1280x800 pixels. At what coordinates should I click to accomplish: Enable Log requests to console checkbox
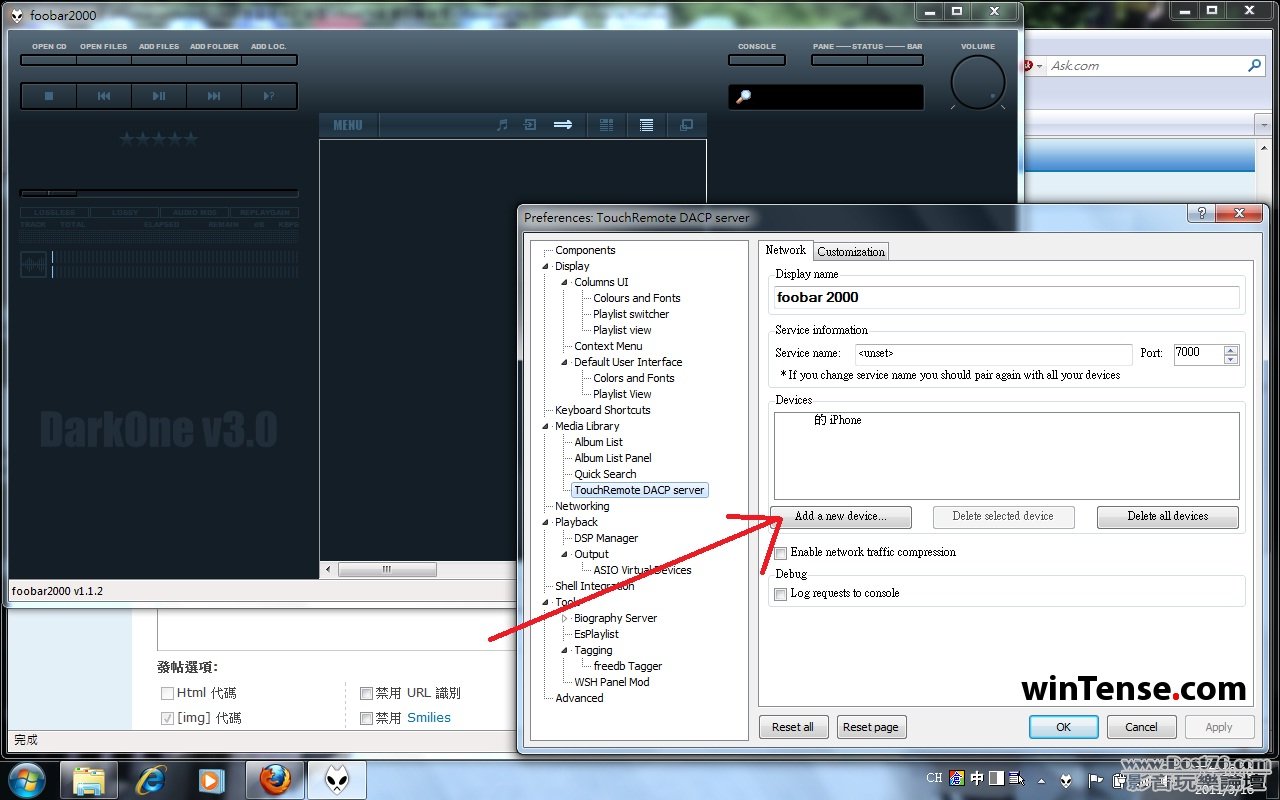[x=781, y=594]
